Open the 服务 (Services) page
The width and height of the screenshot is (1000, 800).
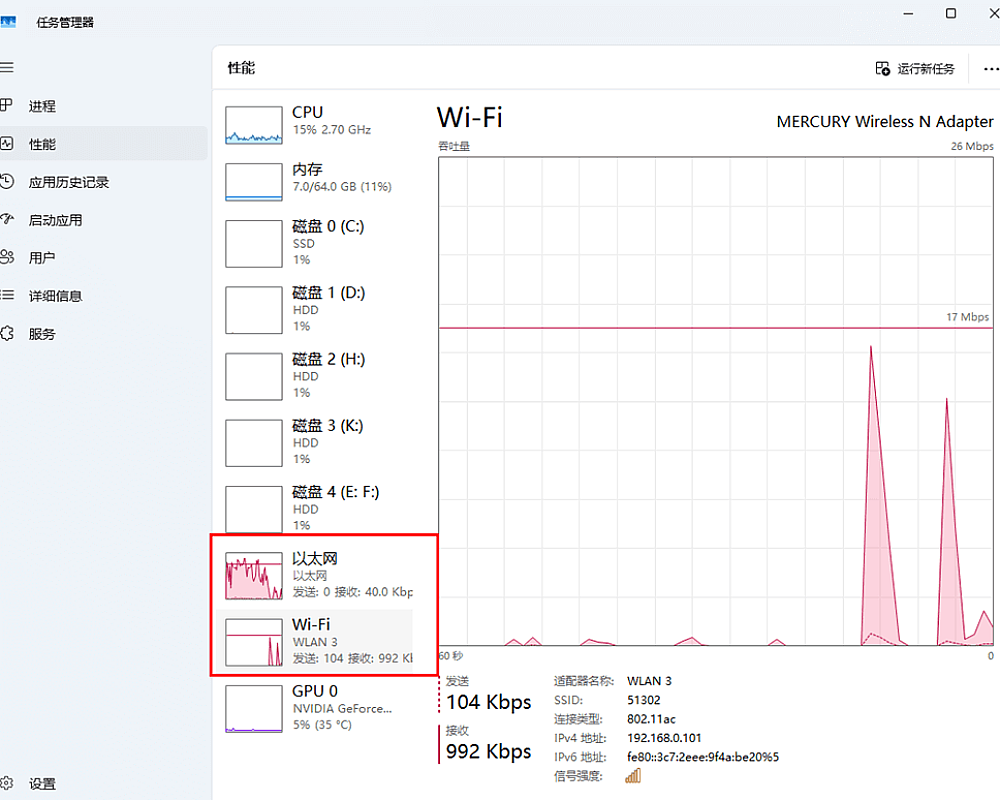[42, 334]
